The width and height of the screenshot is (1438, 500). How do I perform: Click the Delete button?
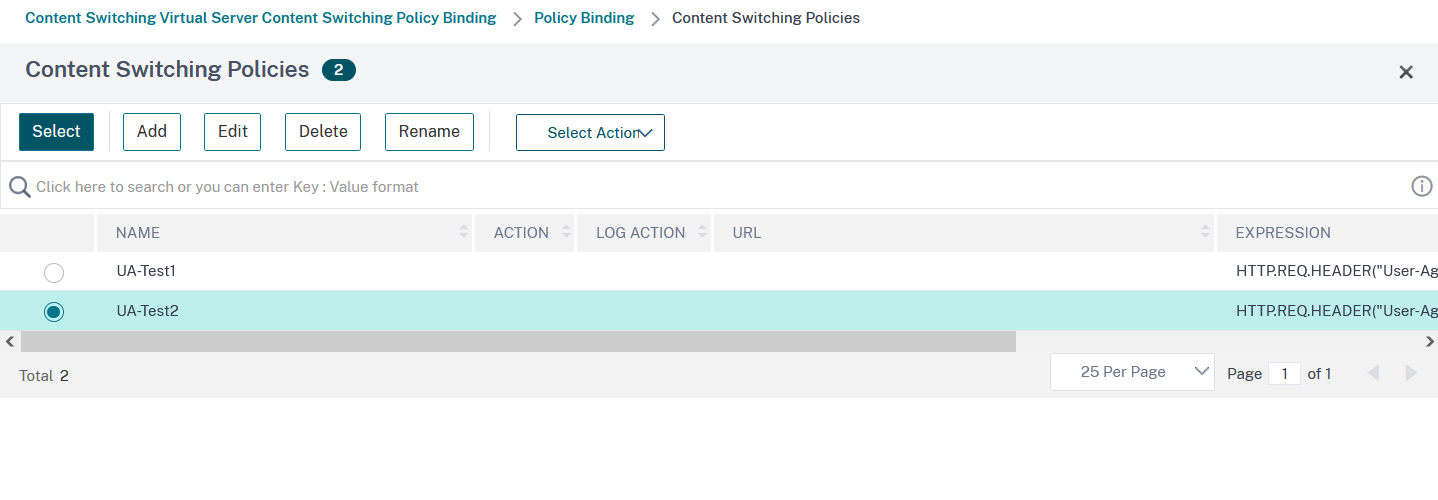pos(323,132)
